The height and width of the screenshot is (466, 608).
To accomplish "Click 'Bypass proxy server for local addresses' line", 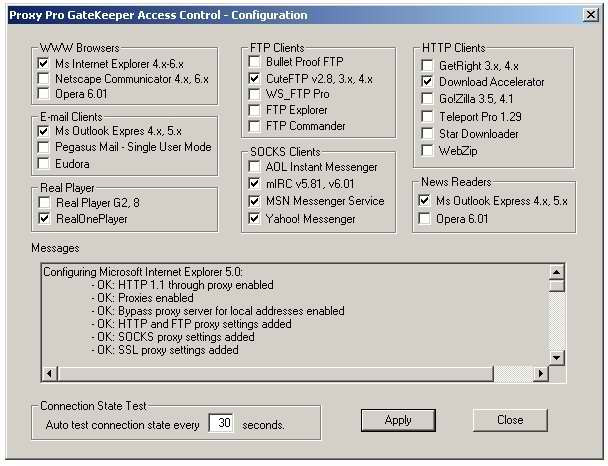I will tap(218, 311).
